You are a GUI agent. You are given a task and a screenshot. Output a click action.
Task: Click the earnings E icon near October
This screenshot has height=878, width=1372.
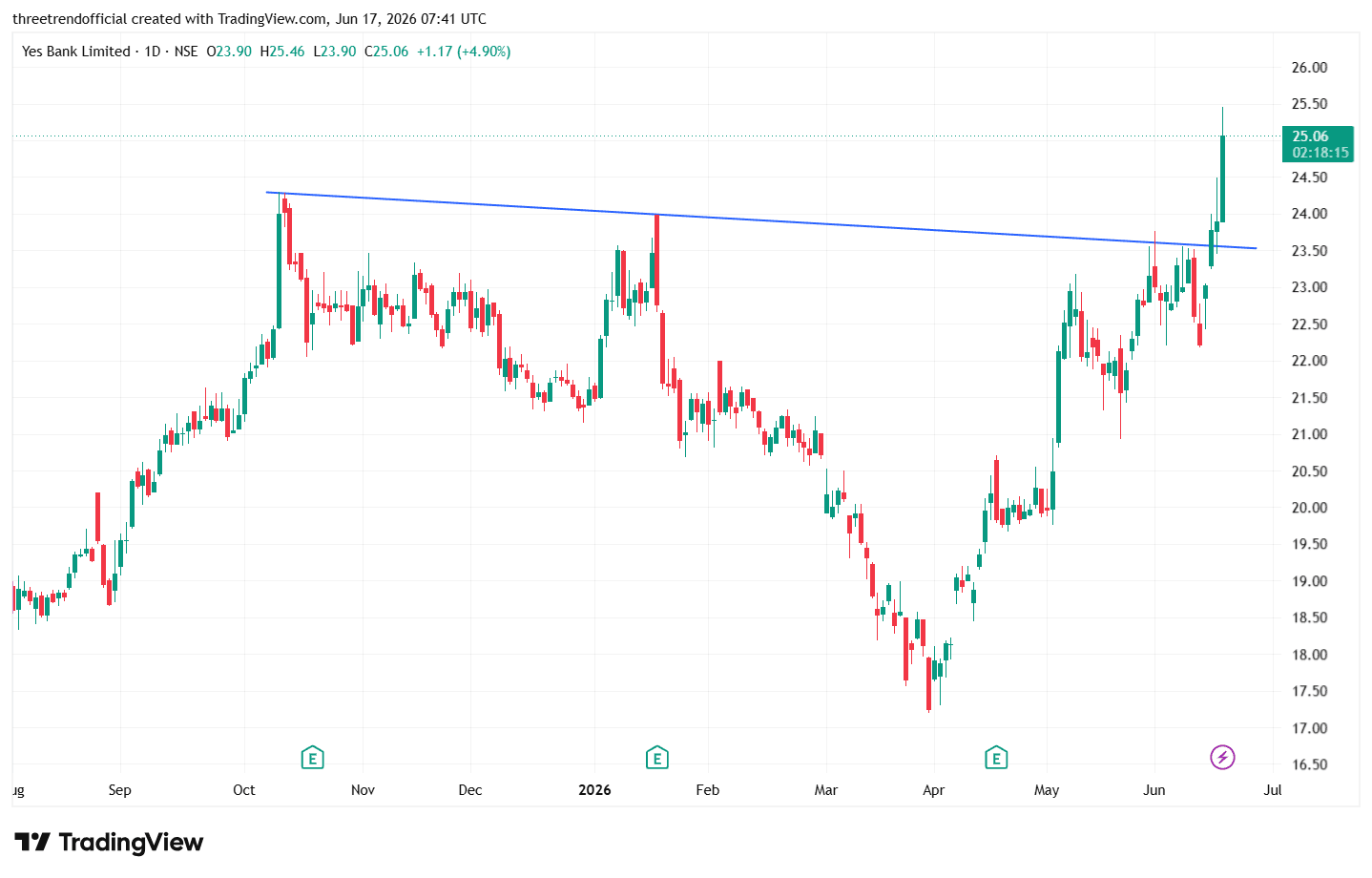click(312, 759)
